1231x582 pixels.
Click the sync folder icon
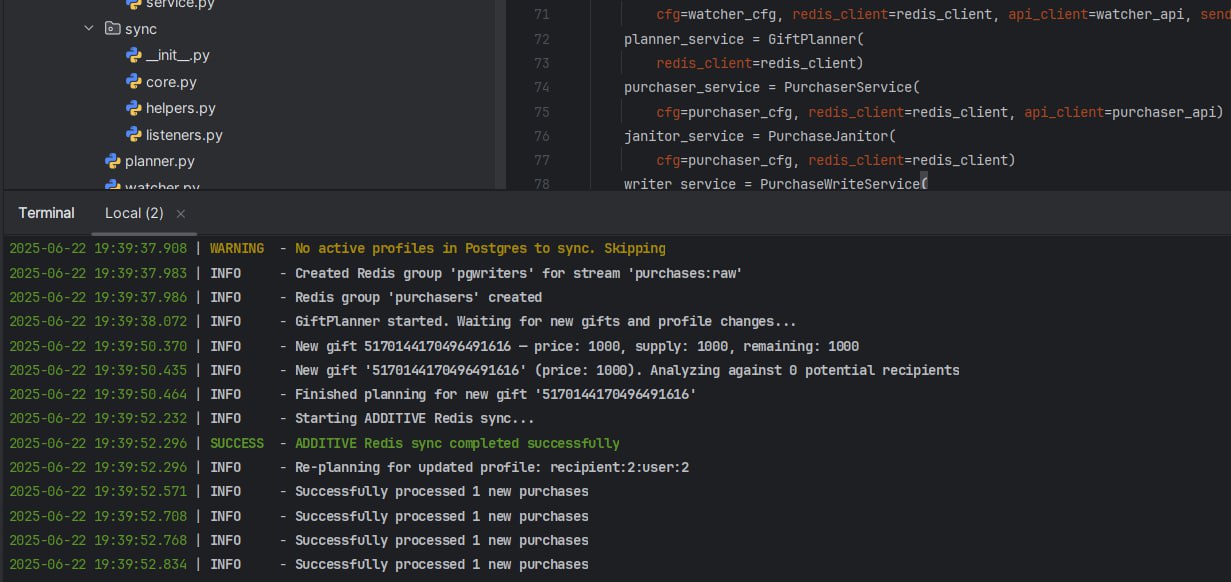tap(112, 29)
